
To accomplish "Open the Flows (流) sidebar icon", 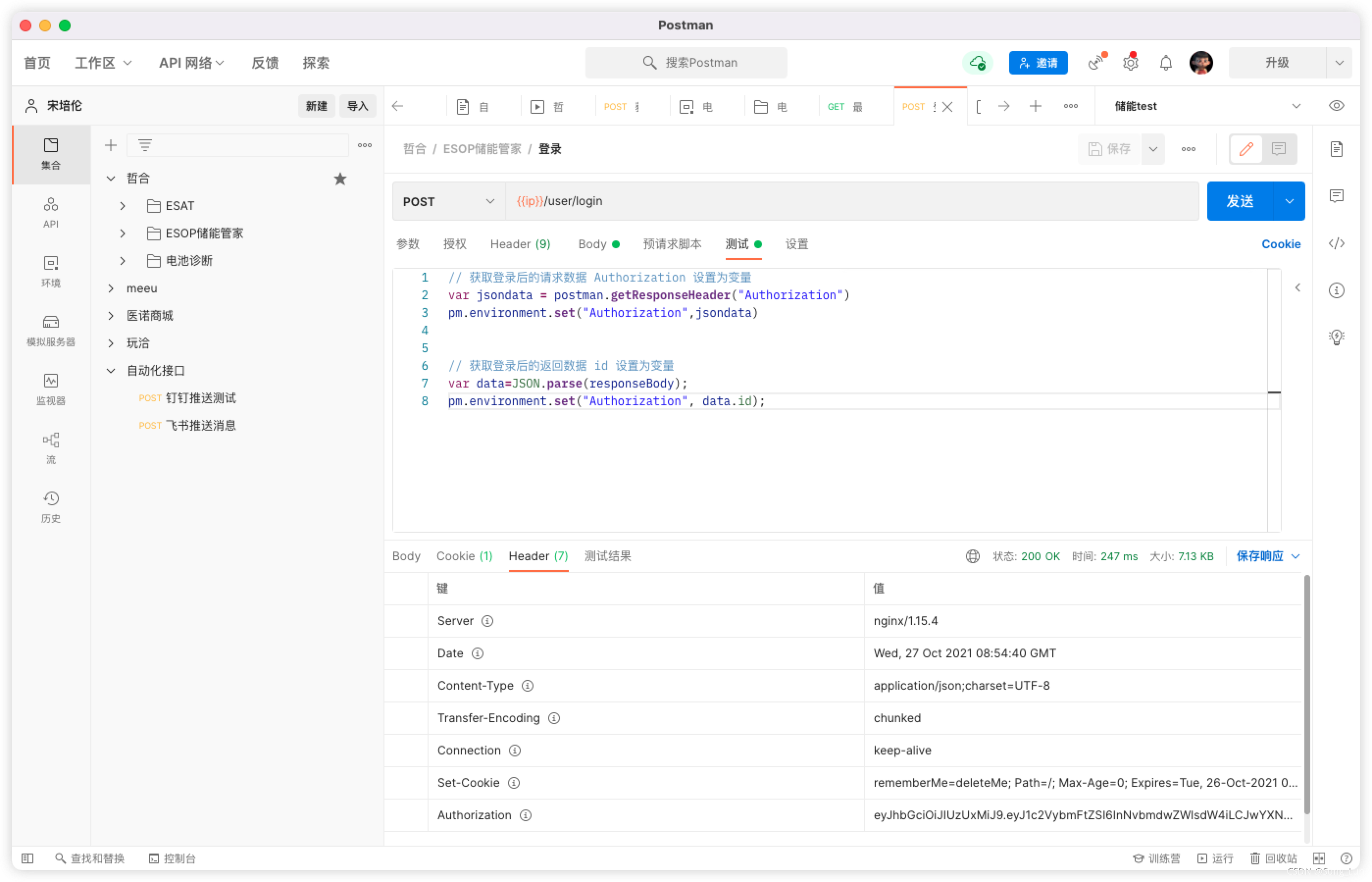I will click(51, 447).
